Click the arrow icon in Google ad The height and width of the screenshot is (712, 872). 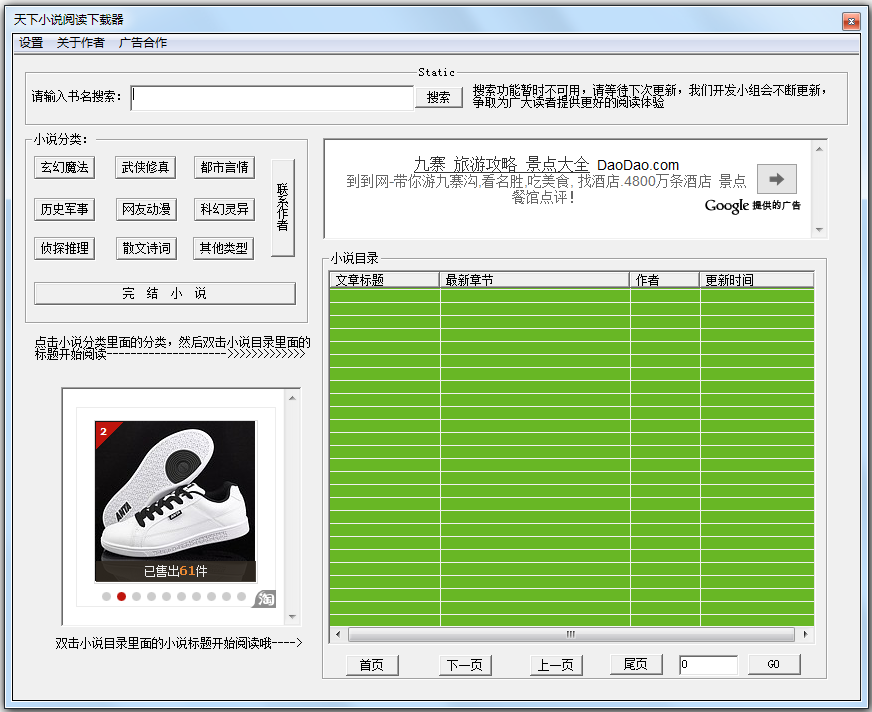(x=776, y=180)
